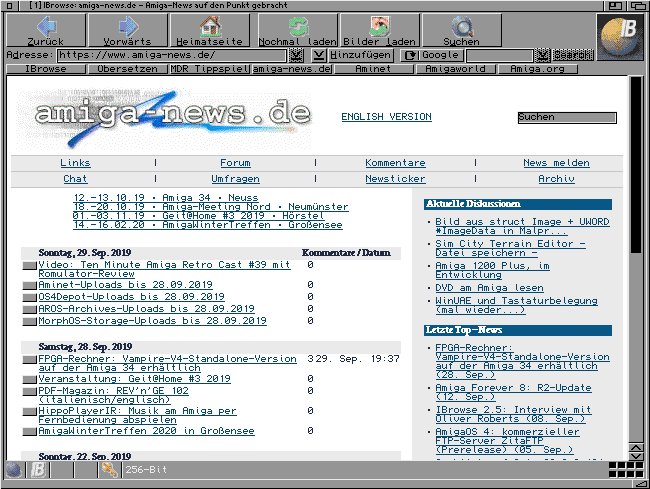Click the scroll-down arrow of vertical scrollbar
This screenshot has height=489, width=650.
point(636,456)
